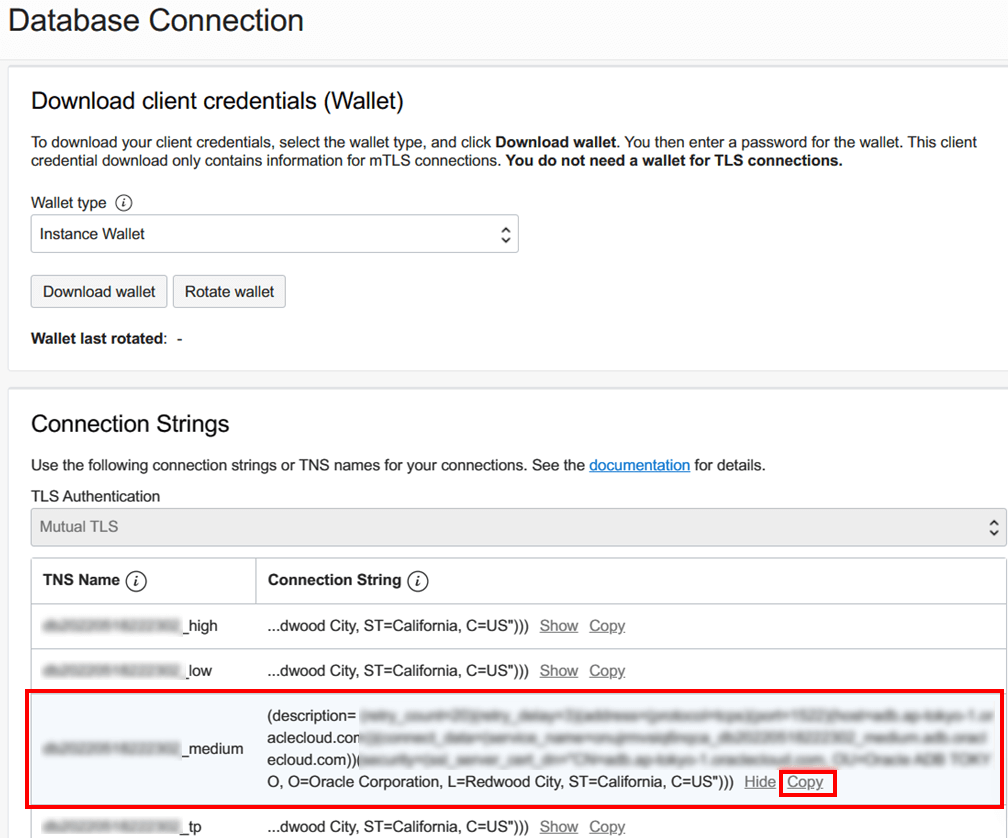Image resolution: width=1008 pixels, height=838 pixels.
Task: Open the TLS Authentication dropdown
Action: 517,526
